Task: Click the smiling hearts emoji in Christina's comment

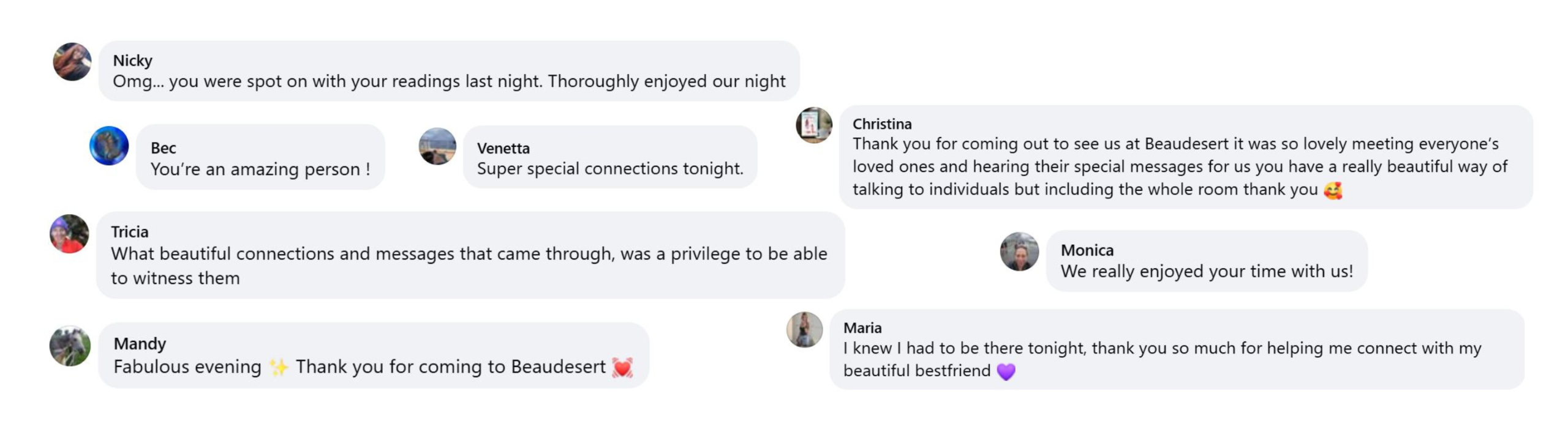Action: (x=1333, y=190)
